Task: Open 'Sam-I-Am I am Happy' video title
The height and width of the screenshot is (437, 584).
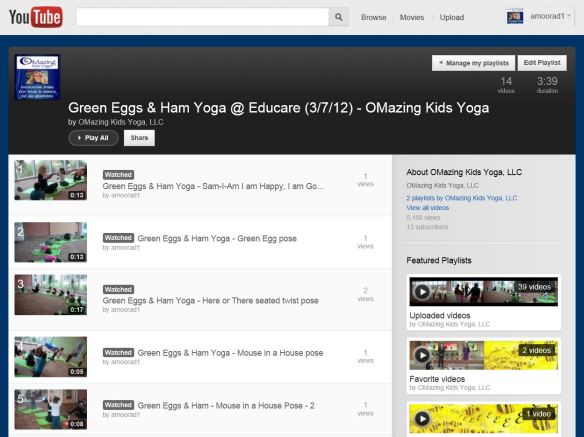Action: point(213,186)
